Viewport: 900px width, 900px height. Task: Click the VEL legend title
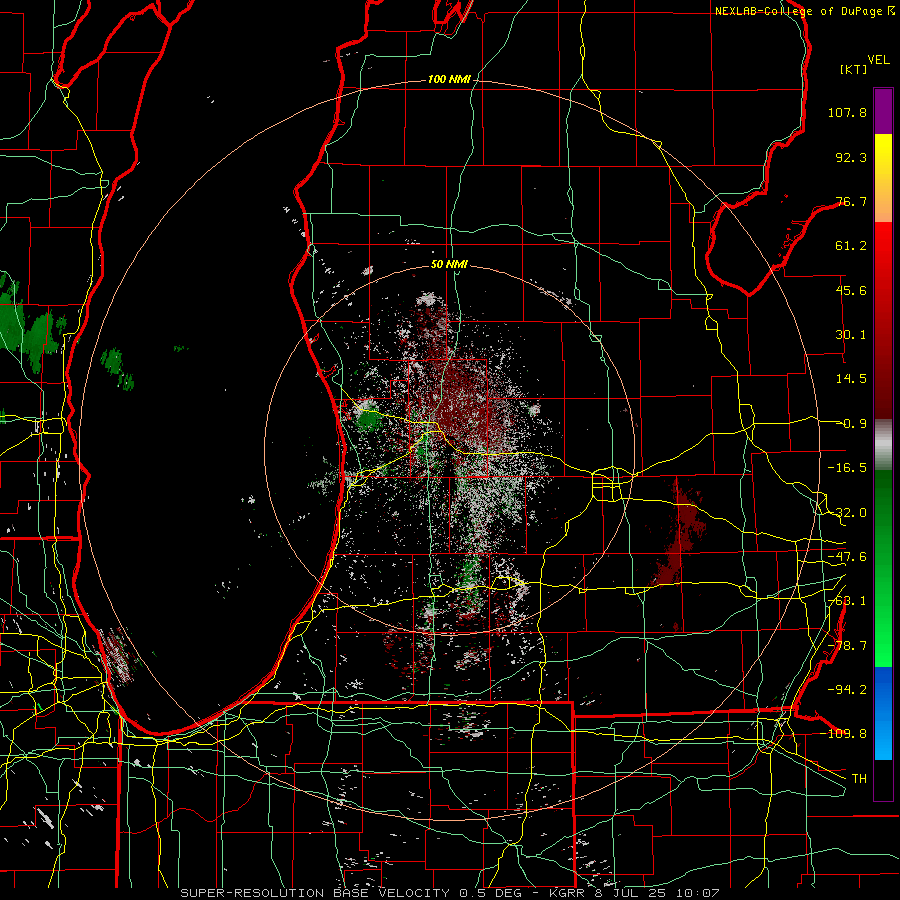click(x=878, y=60)
